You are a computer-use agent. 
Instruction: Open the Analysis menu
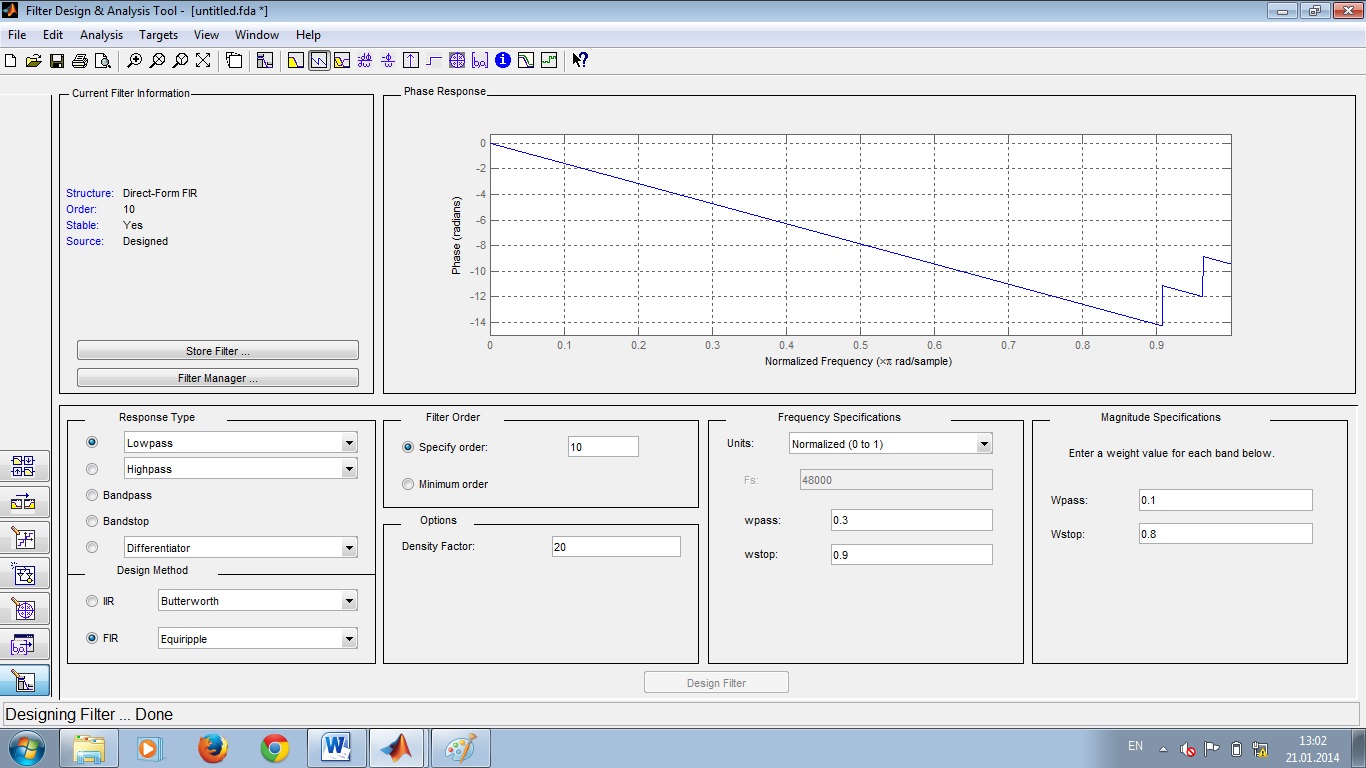click(101, 35)
